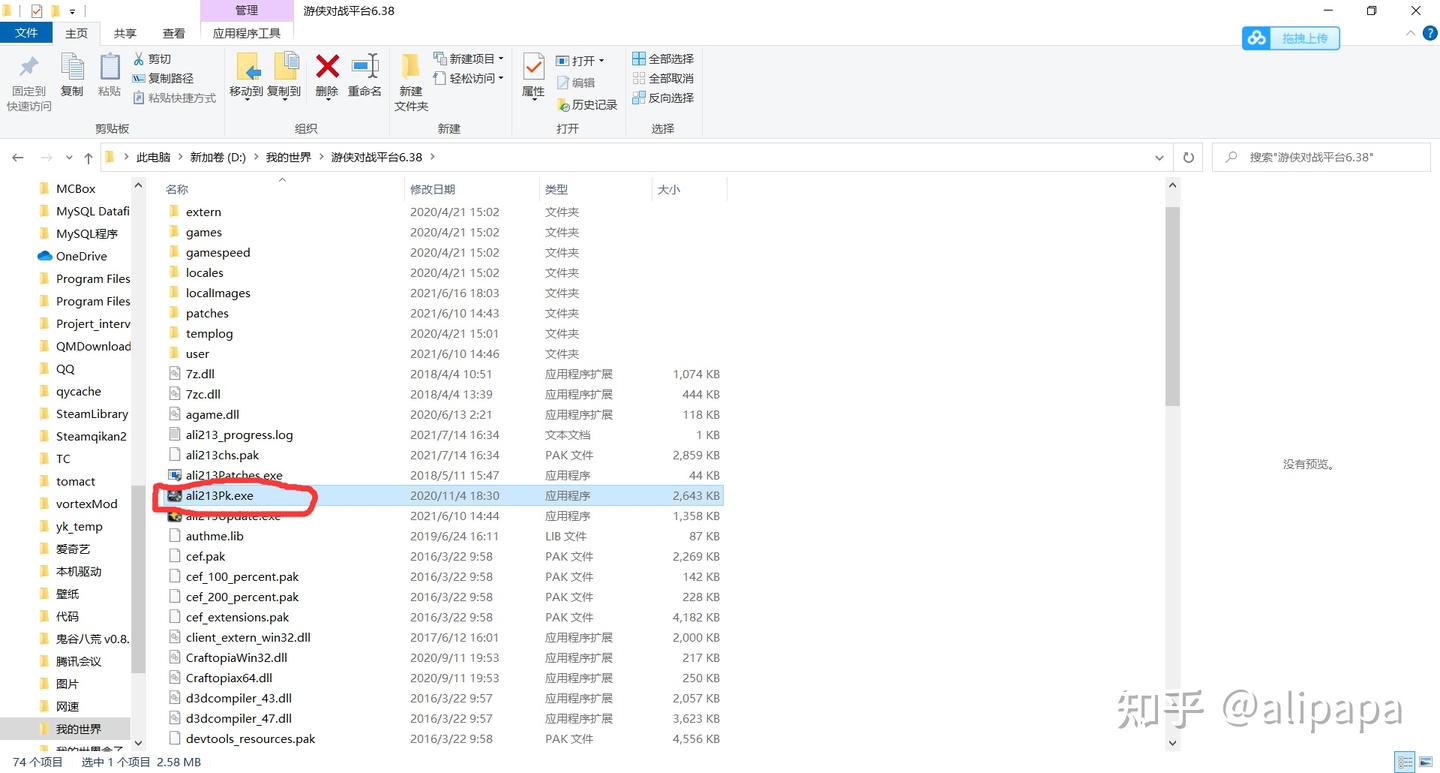
Task: Click the Manage (管理) contextual tab
Action: pos(247,10)
